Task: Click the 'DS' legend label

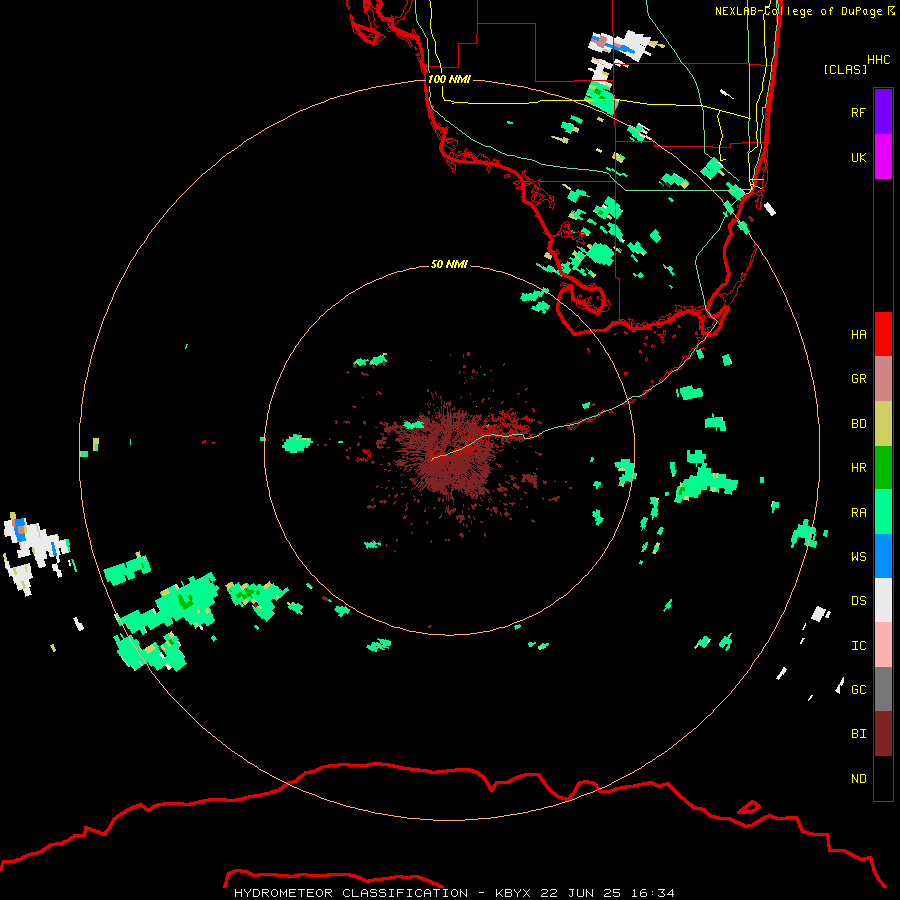Action: (858, 601)
